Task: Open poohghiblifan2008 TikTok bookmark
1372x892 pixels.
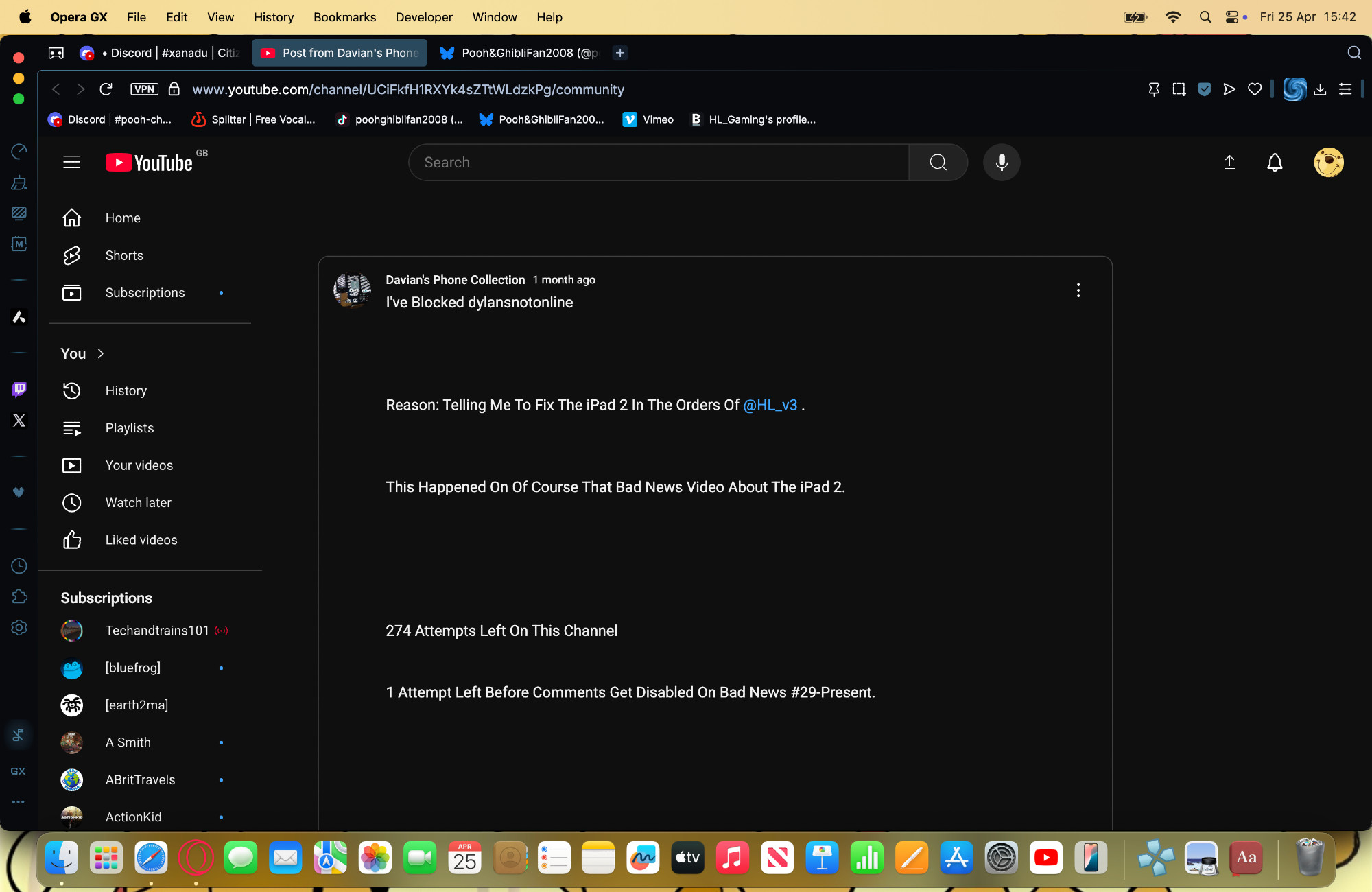Action: [399, 119]
